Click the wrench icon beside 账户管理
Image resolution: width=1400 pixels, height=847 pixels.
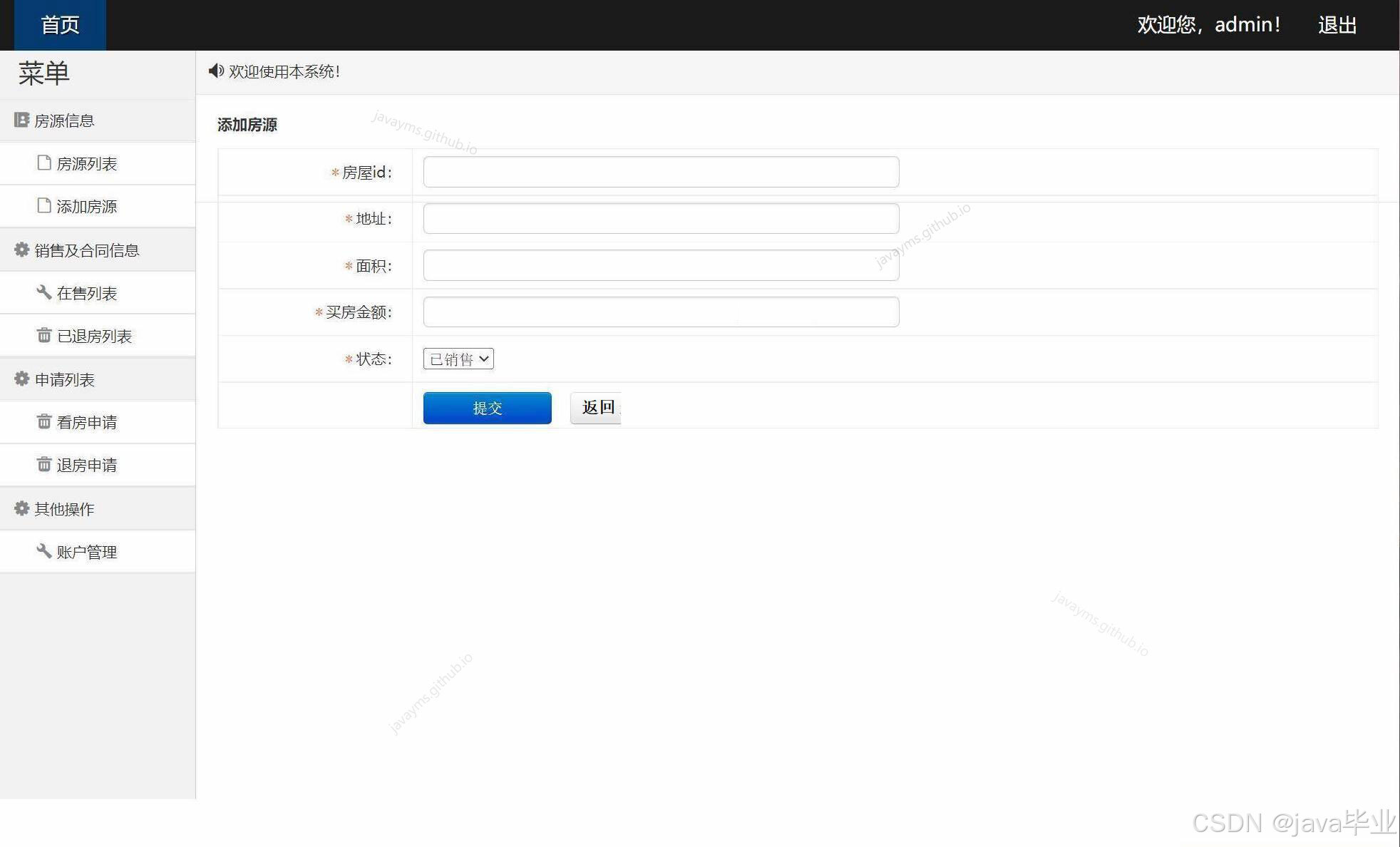pos(43,550)
